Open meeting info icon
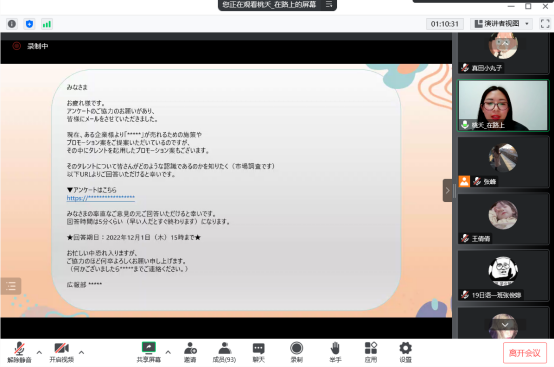 pyautogui.click(x=12, y=24)
